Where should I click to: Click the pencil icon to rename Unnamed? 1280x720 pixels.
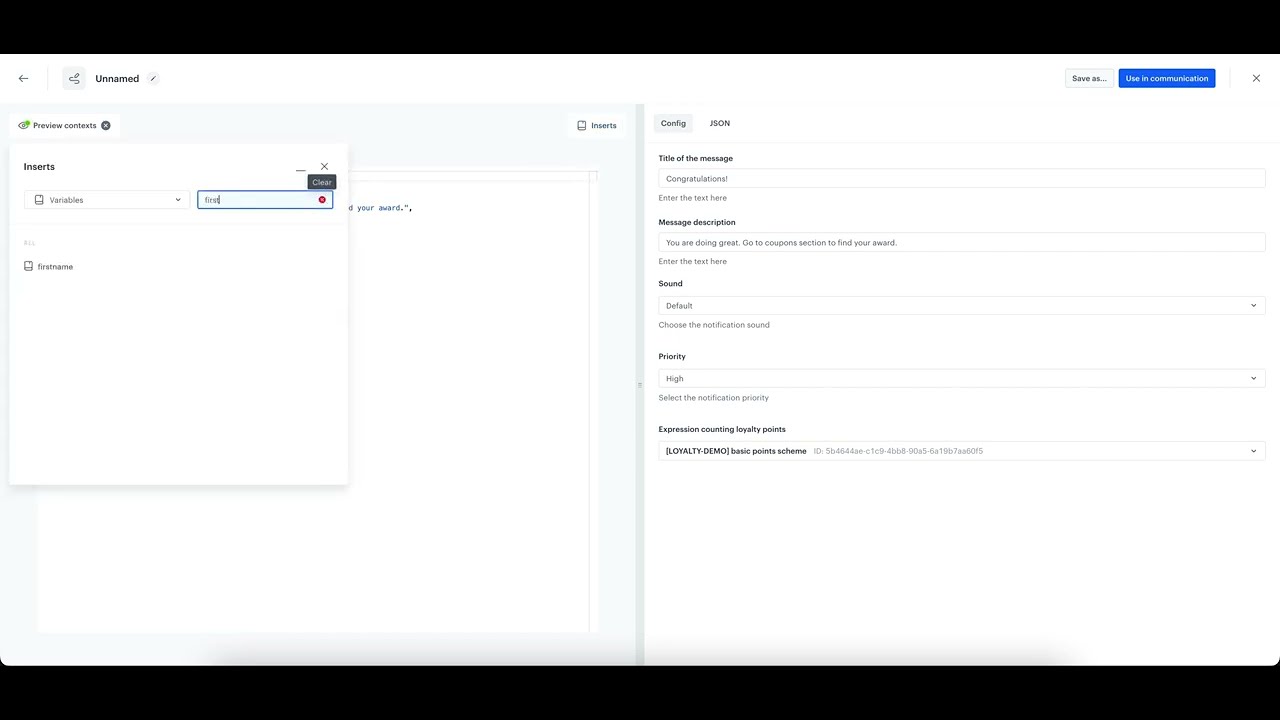coord(153,78)
